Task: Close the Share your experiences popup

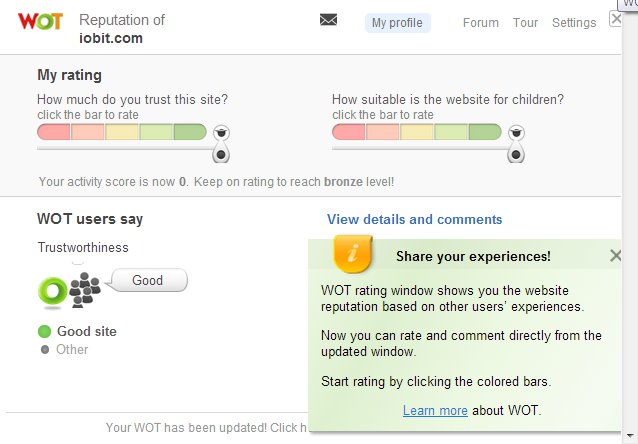Action: pos(616,256)
